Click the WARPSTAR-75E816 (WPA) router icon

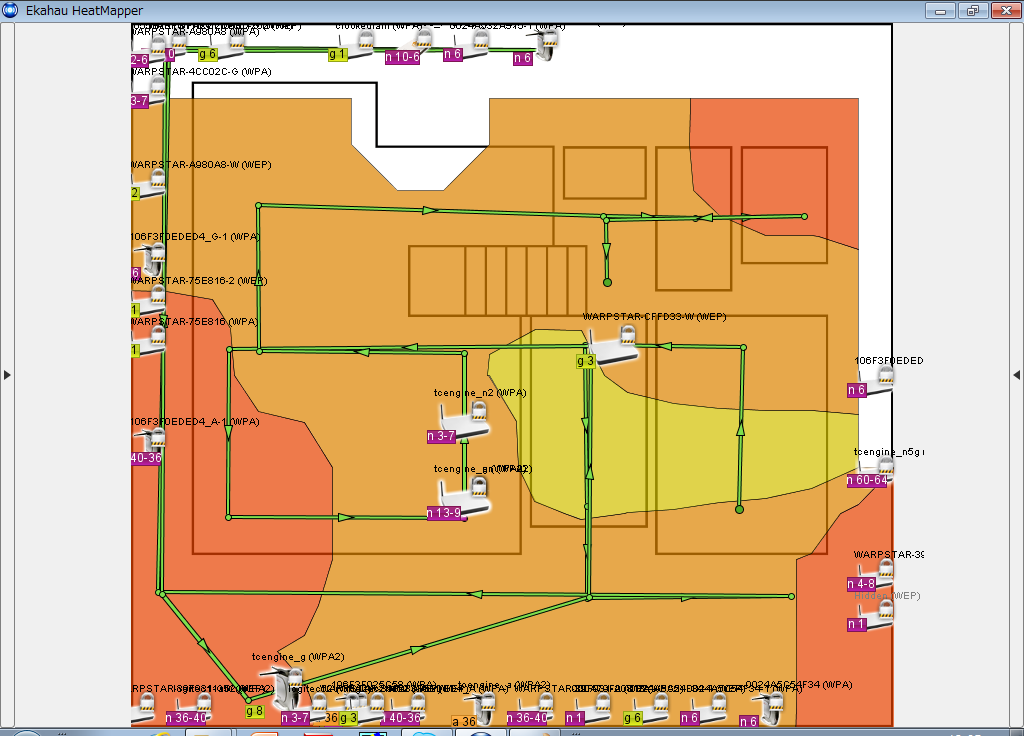pos(149,342)
